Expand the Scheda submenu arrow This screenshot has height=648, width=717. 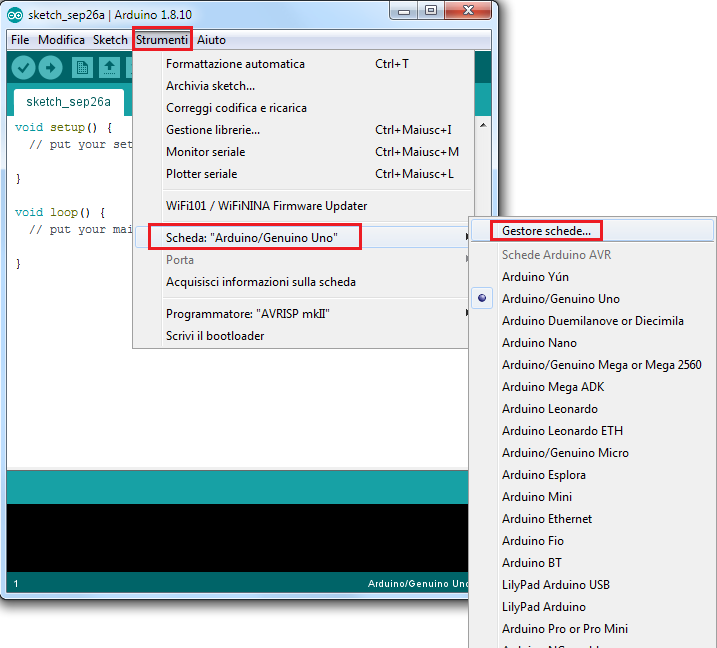[466, 237]
